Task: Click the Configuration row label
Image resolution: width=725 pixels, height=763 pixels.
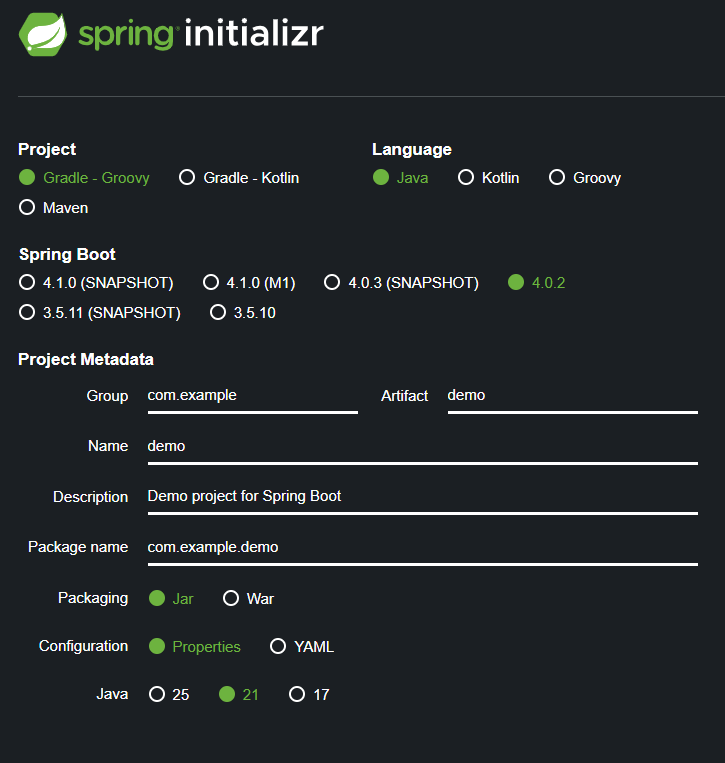Action: [84, 646]
